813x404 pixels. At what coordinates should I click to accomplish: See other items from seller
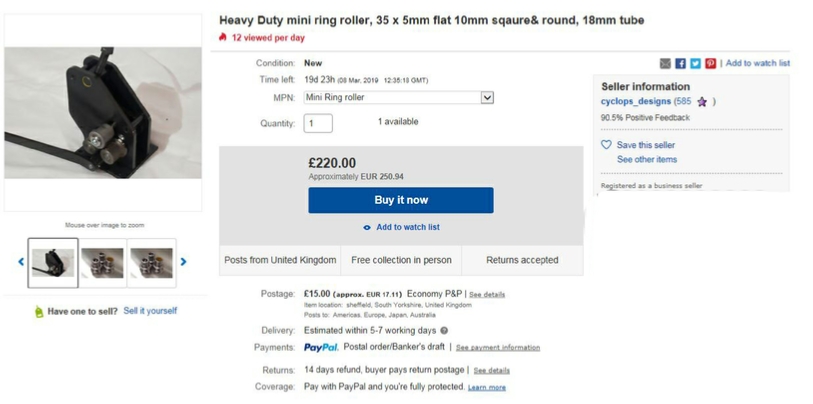point(646,159)
